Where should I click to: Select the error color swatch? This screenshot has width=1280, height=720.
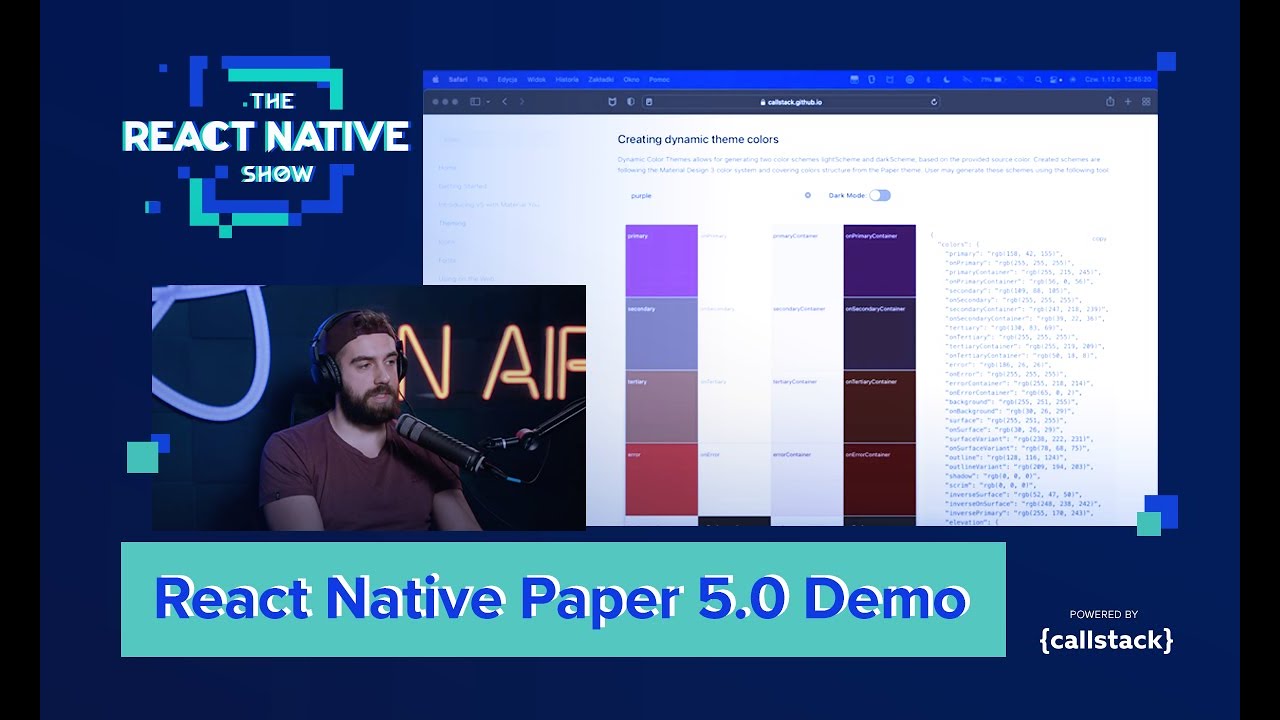661,479
